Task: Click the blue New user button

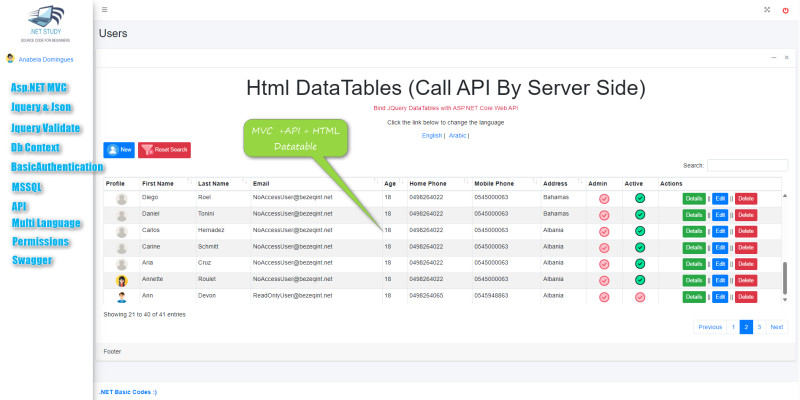Action: click(x=119, y=149)
